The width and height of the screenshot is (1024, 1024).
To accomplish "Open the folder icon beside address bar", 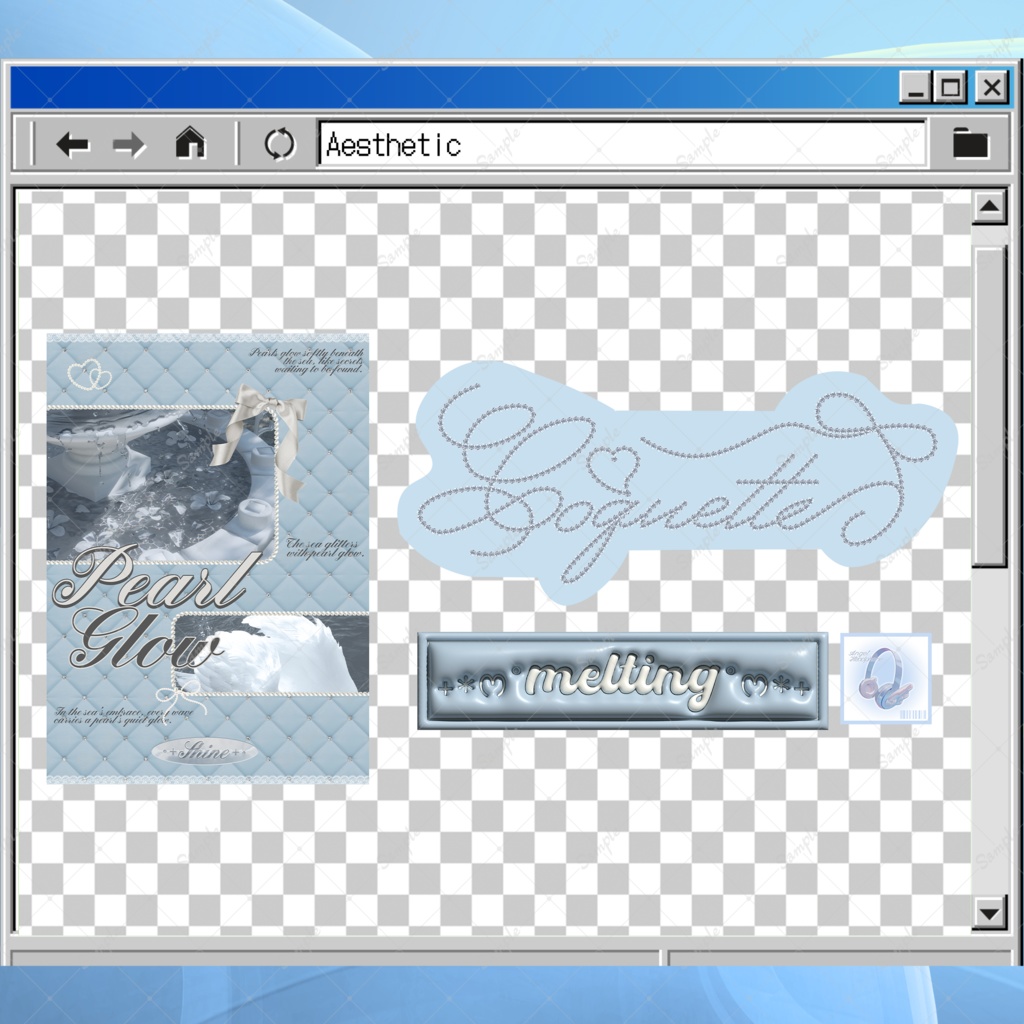I will (x=970, y=142).
